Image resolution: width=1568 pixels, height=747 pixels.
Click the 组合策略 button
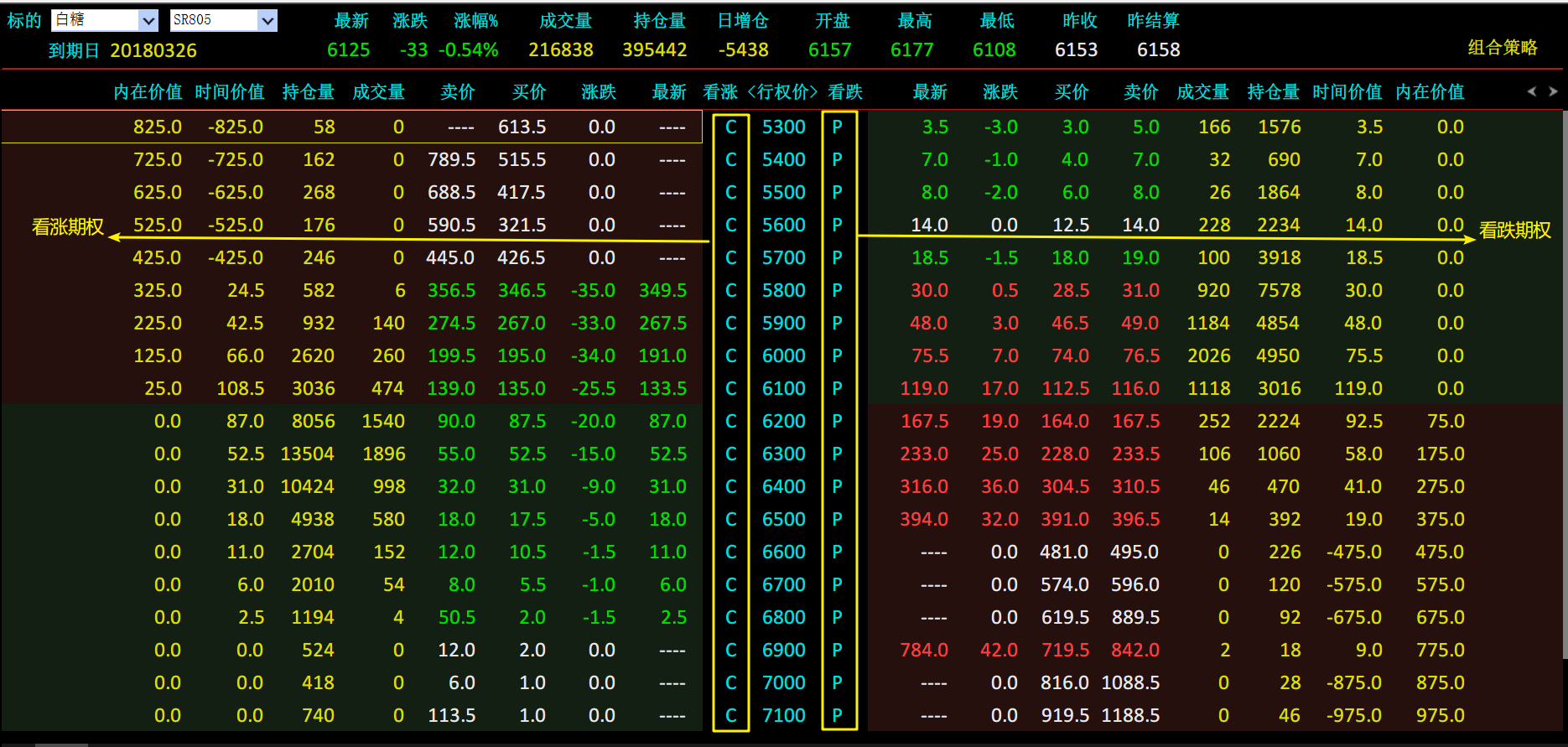[1503, 48]
